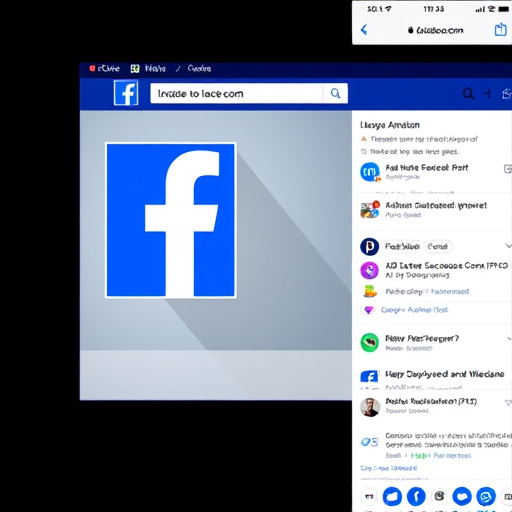Viewport: 512px width, 512px height.
Task: Expand the chevron on green avatar row
Action: pyautogui.click(x=509, y=339)
